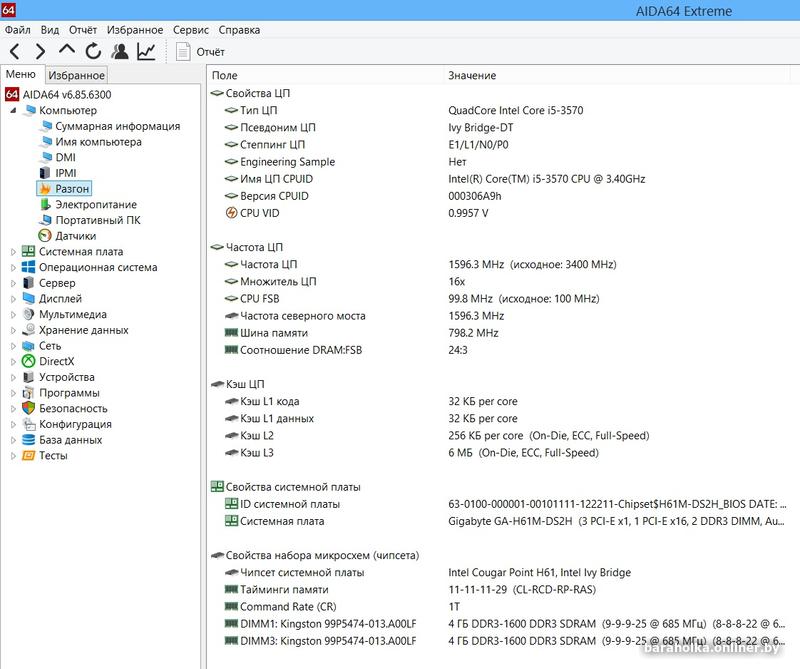The width and height of the screenshot is (800, 669).
Task: Open the Вид menu
Action: 50,30
